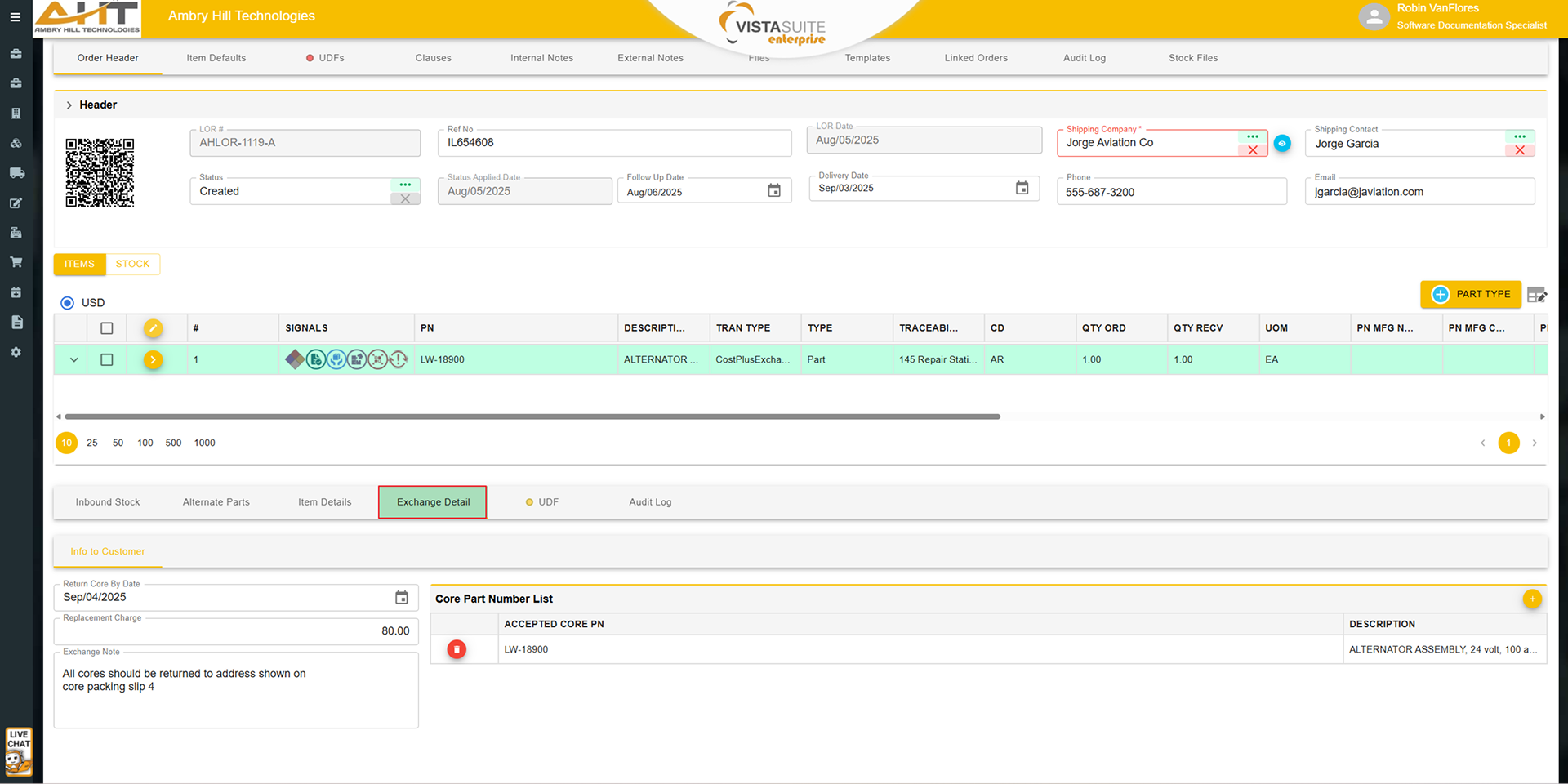Add a new core part number
Screen dimensions: 1568x784
tap(1532, 599)
